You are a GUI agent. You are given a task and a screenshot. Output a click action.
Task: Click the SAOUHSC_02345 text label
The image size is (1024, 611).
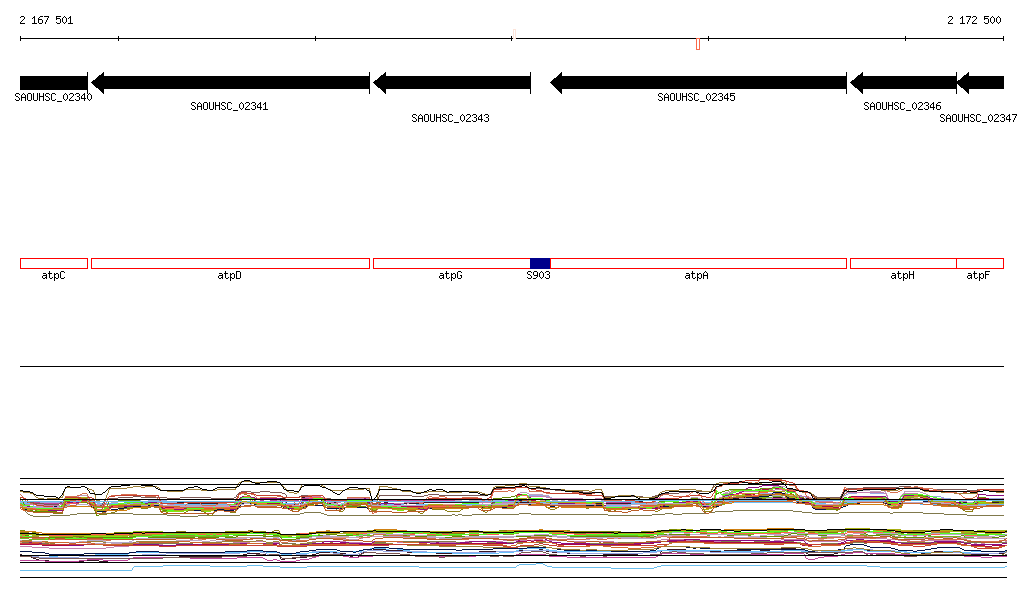[x=696, y=97]
